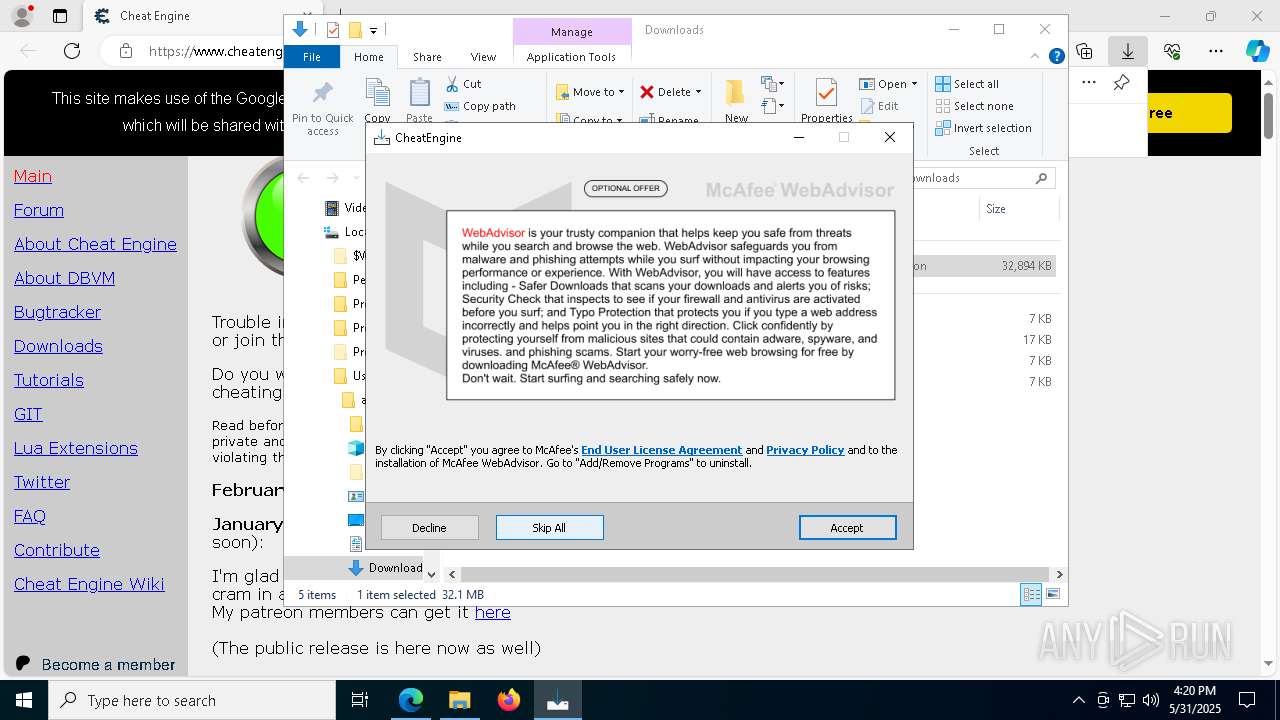Click the taskbar search box

click(x=192, y=700)
